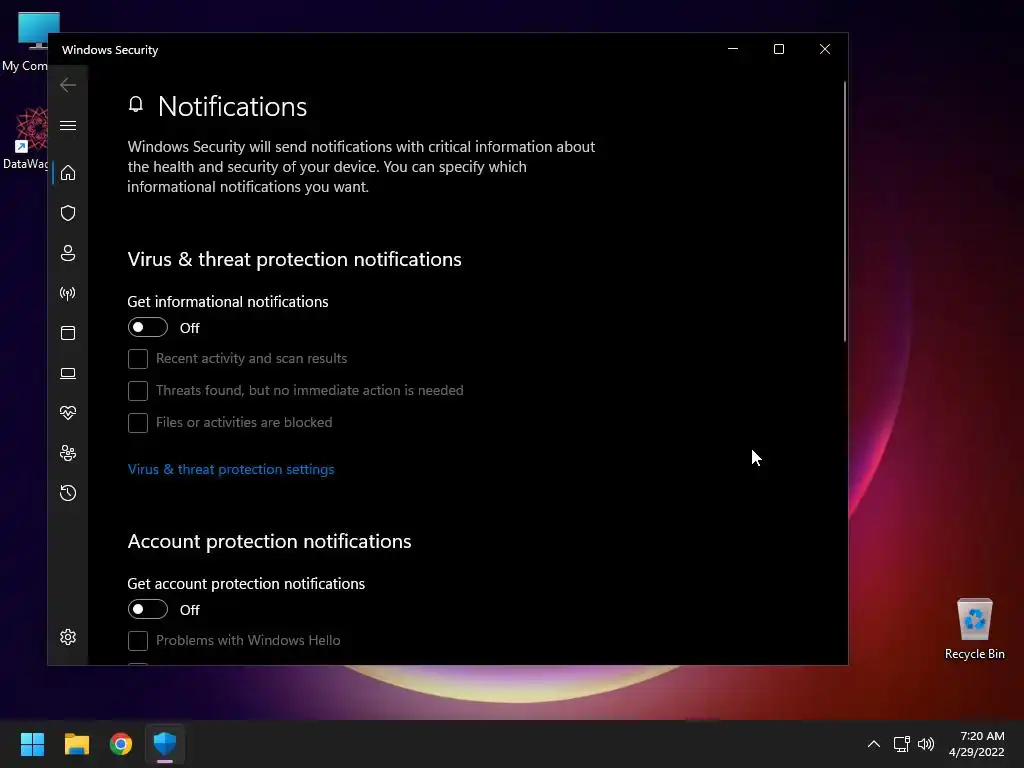Check Problems with Windows Hello
This screenshot has height=768, width=1024.
click(x=138, y=641)
